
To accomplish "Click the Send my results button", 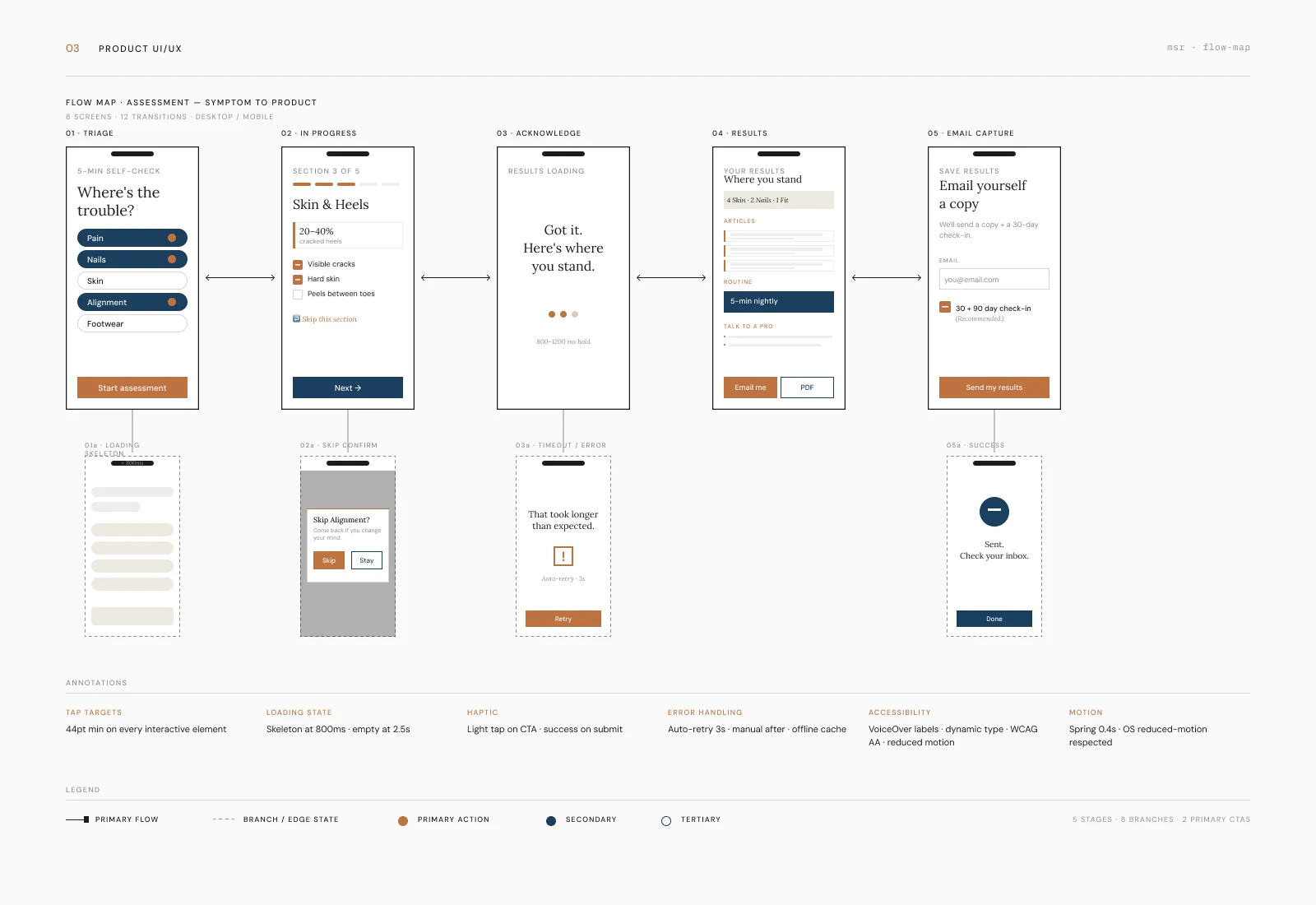I will (x=994, y=388).
